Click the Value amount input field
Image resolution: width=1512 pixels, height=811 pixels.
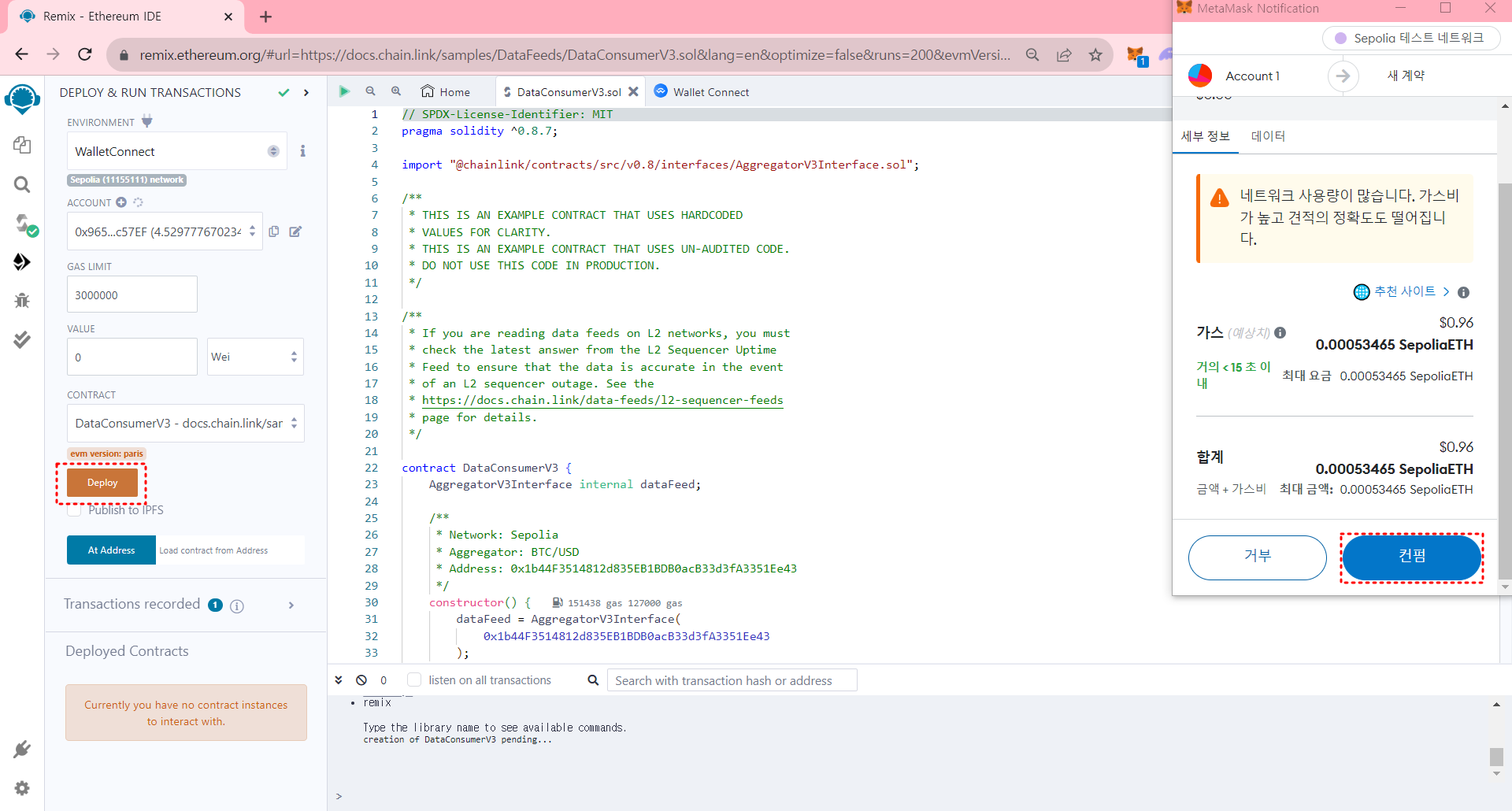click(132, 357)
